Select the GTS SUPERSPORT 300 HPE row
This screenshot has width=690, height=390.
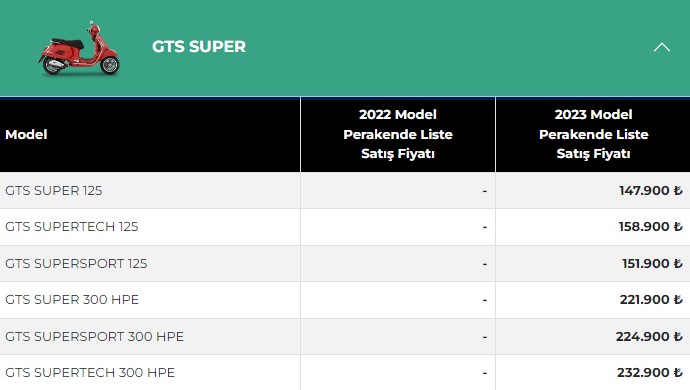pyautogui.click(x=345, y=337)
